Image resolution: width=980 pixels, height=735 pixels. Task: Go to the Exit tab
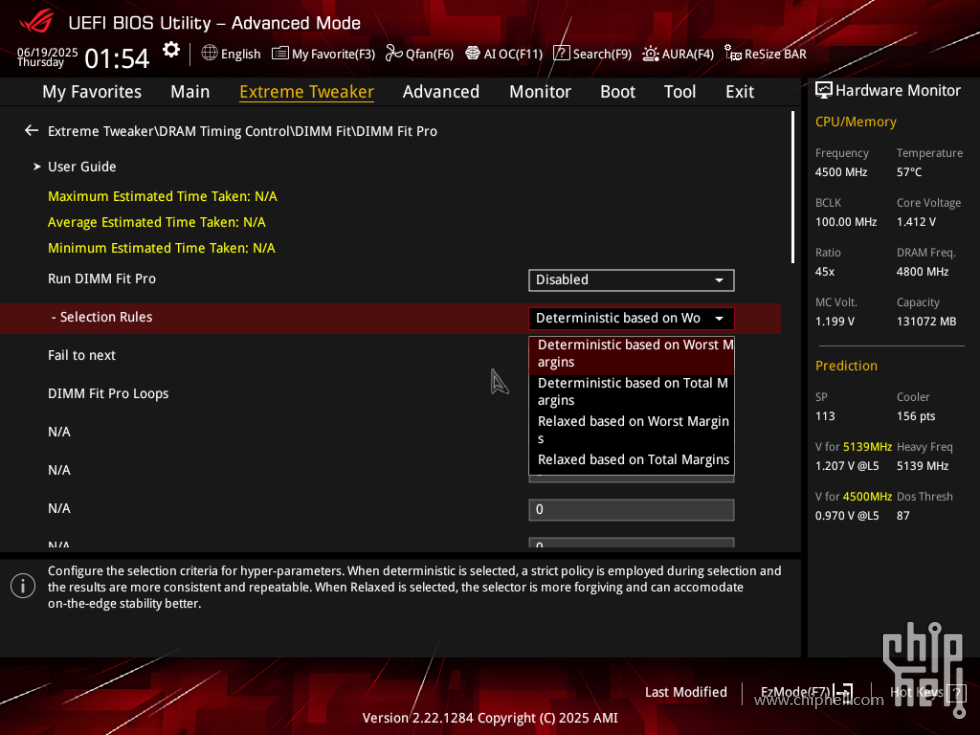(739, 92)
